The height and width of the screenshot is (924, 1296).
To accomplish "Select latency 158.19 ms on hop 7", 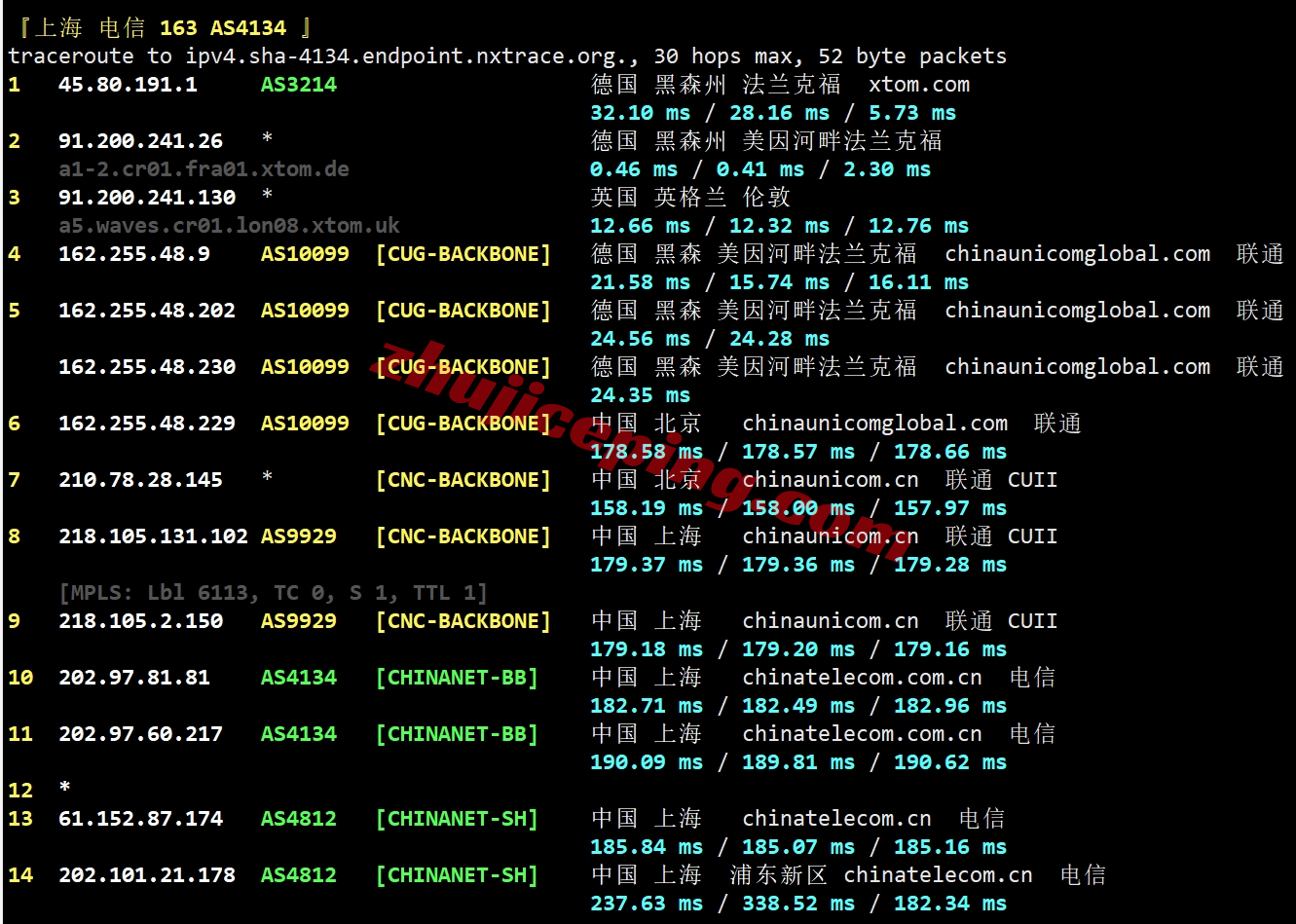I will tap(647, 508).
